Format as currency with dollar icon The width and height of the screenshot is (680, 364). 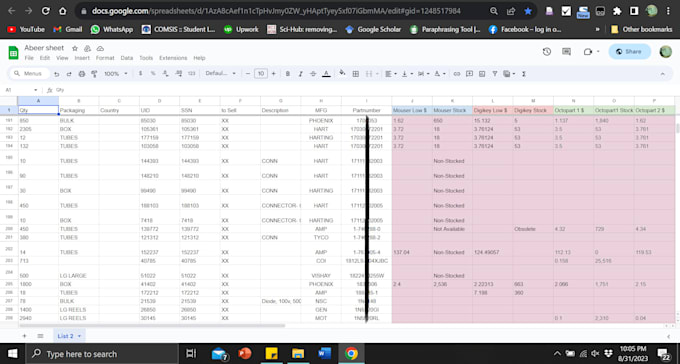141,74
